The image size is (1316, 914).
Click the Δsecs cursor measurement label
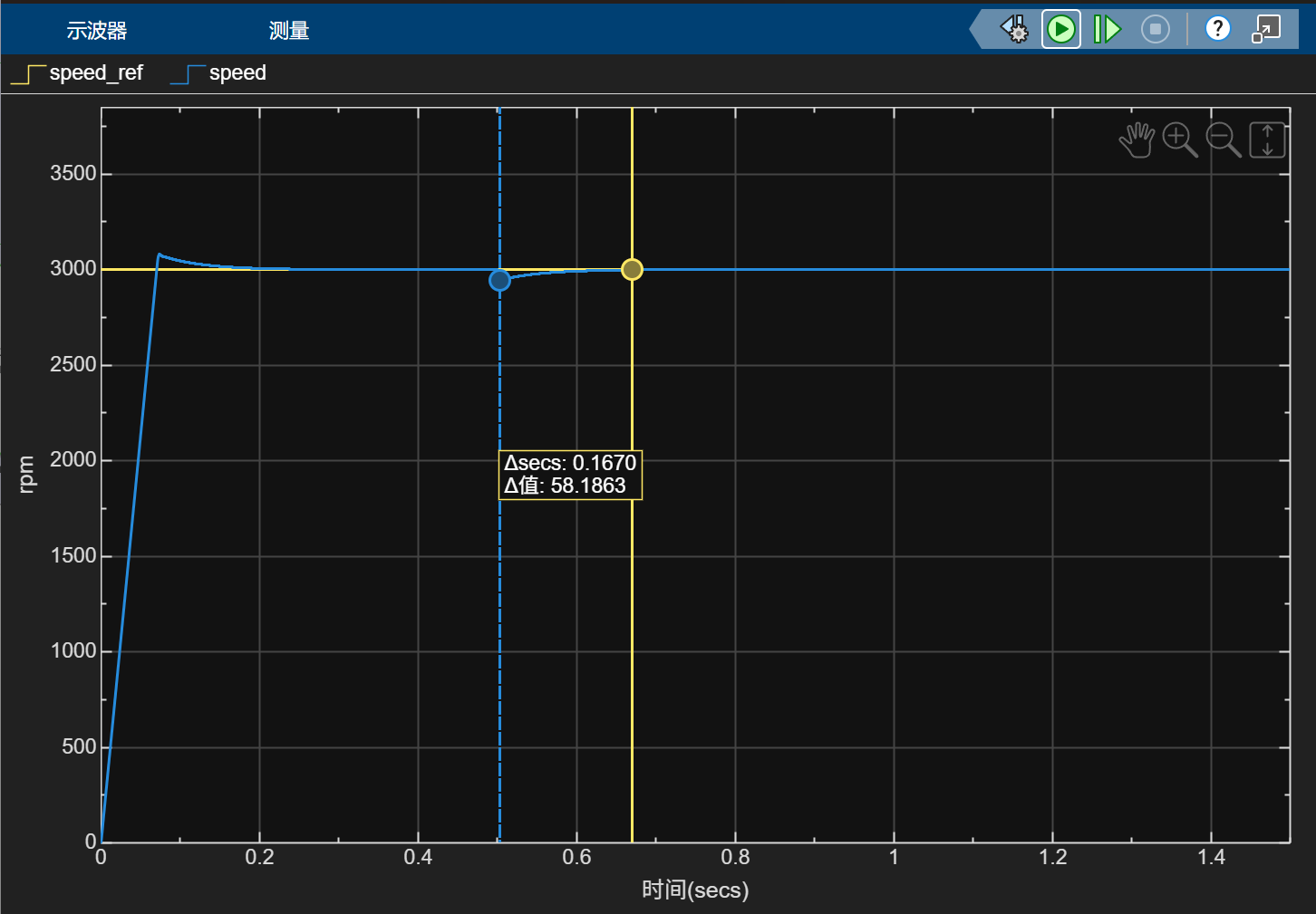[x=570, y=464]
